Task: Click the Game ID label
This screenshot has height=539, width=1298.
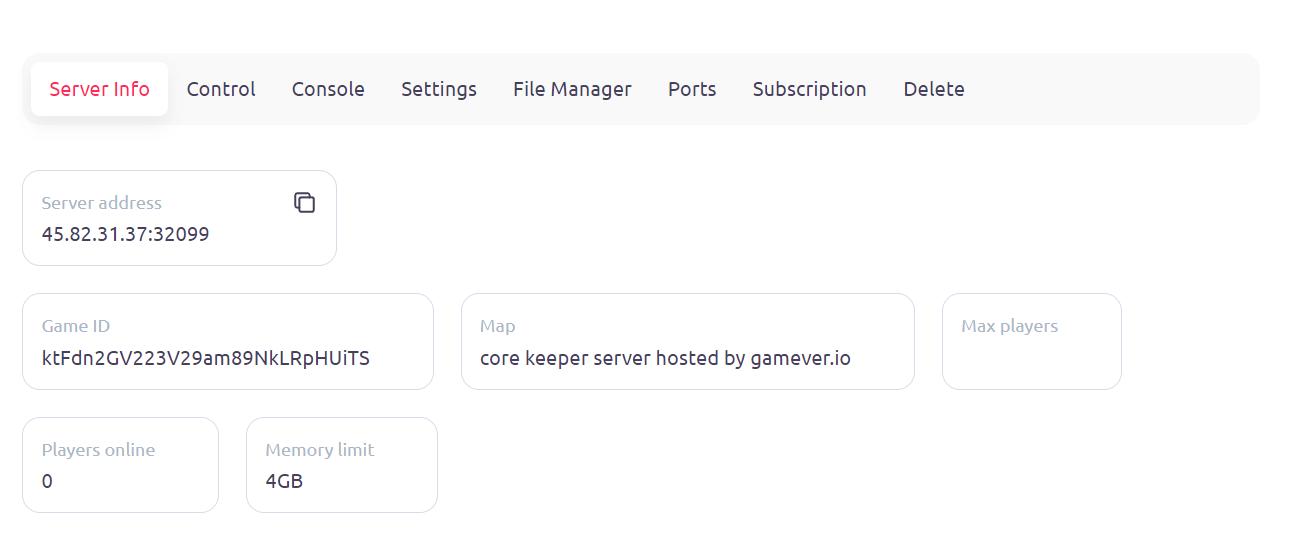Action: (x=76, y=326)
